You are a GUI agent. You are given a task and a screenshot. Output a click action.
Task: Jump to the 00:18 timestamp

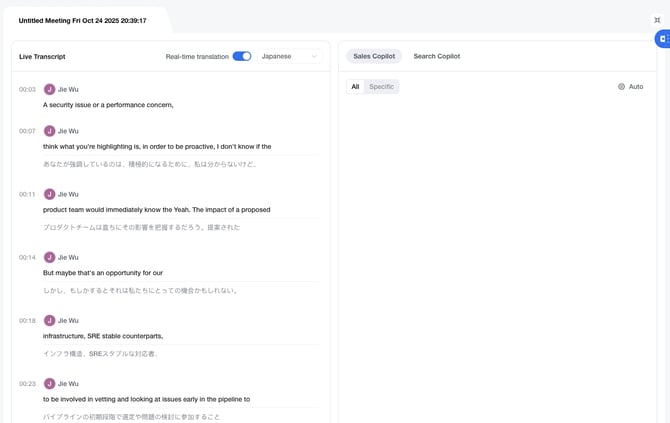pyautogui.click(x=27, y=321)
